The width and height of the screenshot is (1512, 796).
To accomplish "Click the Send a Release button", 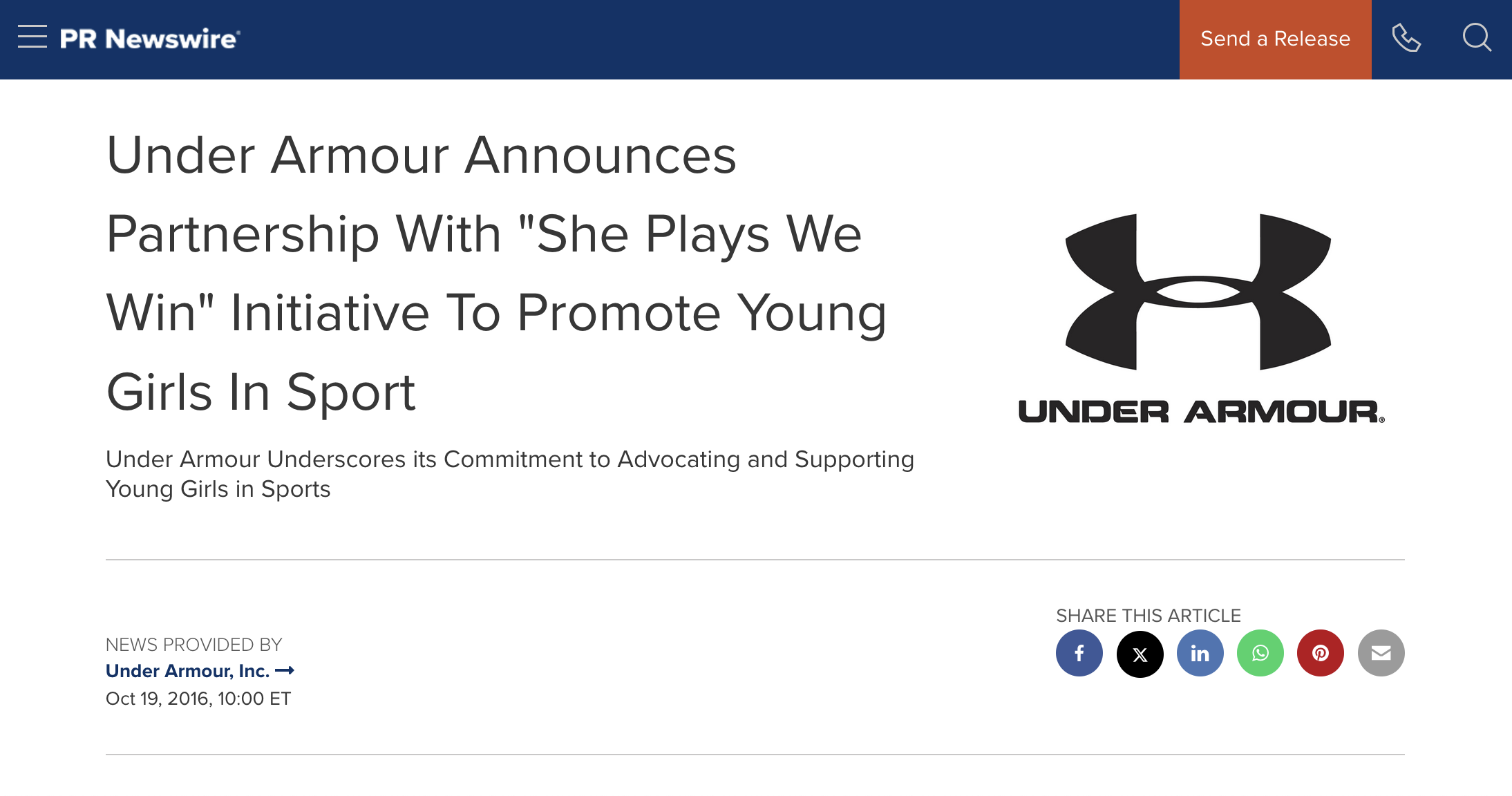I will (x=1275, y=39).
